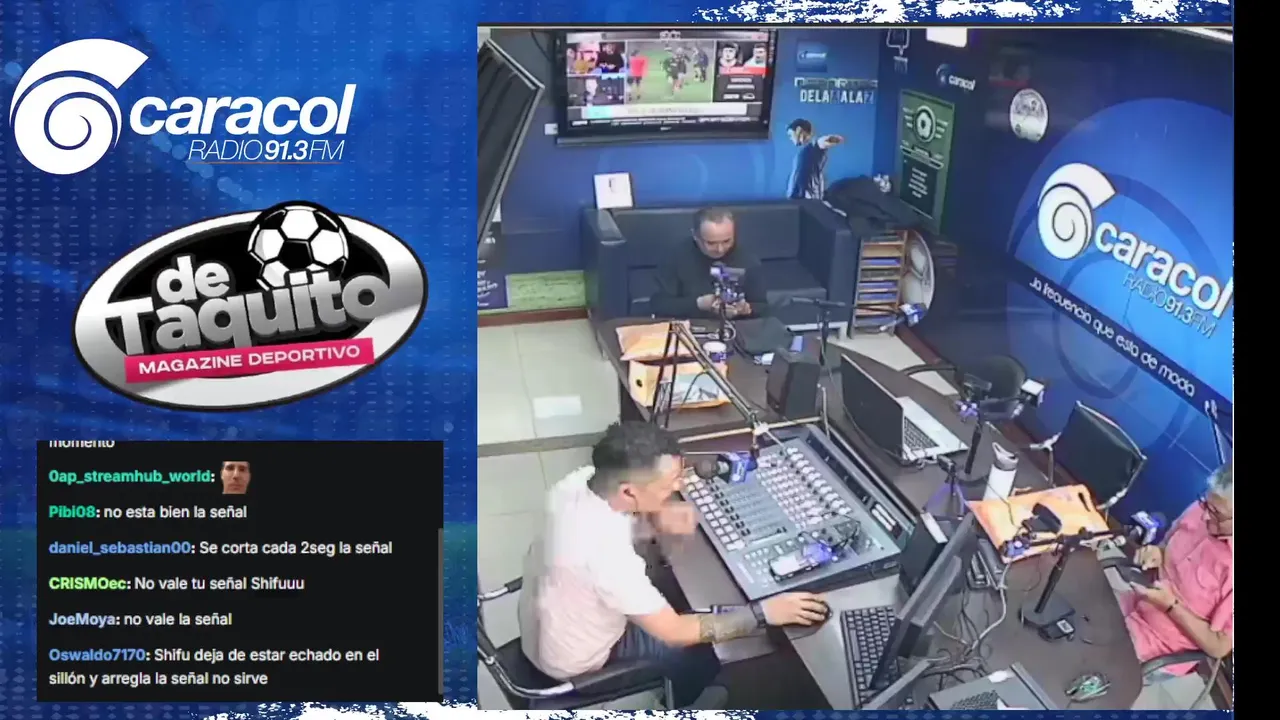Click the Caracol Radio 91.3 FM logo
Screen dimensions: 1280x720
(x=182, y=105)
